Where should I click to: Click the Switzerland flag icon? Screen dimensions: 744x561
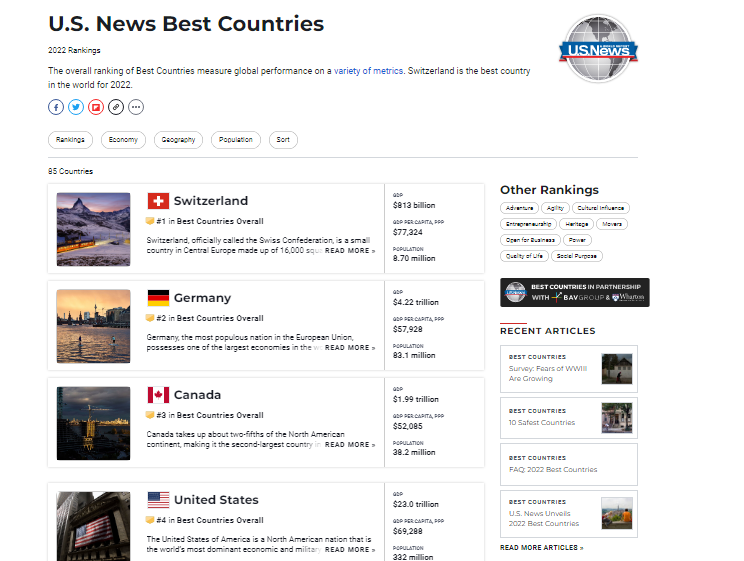(x=158, y=201)
